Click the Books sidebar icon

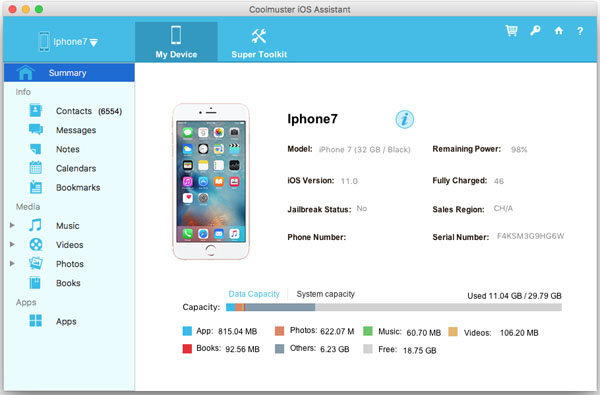[x=35, y=282]
